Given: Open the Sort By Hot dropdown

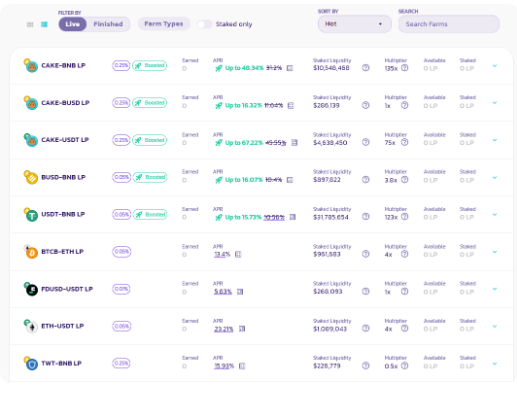Looking at the screenshot, I should (355, 24).
